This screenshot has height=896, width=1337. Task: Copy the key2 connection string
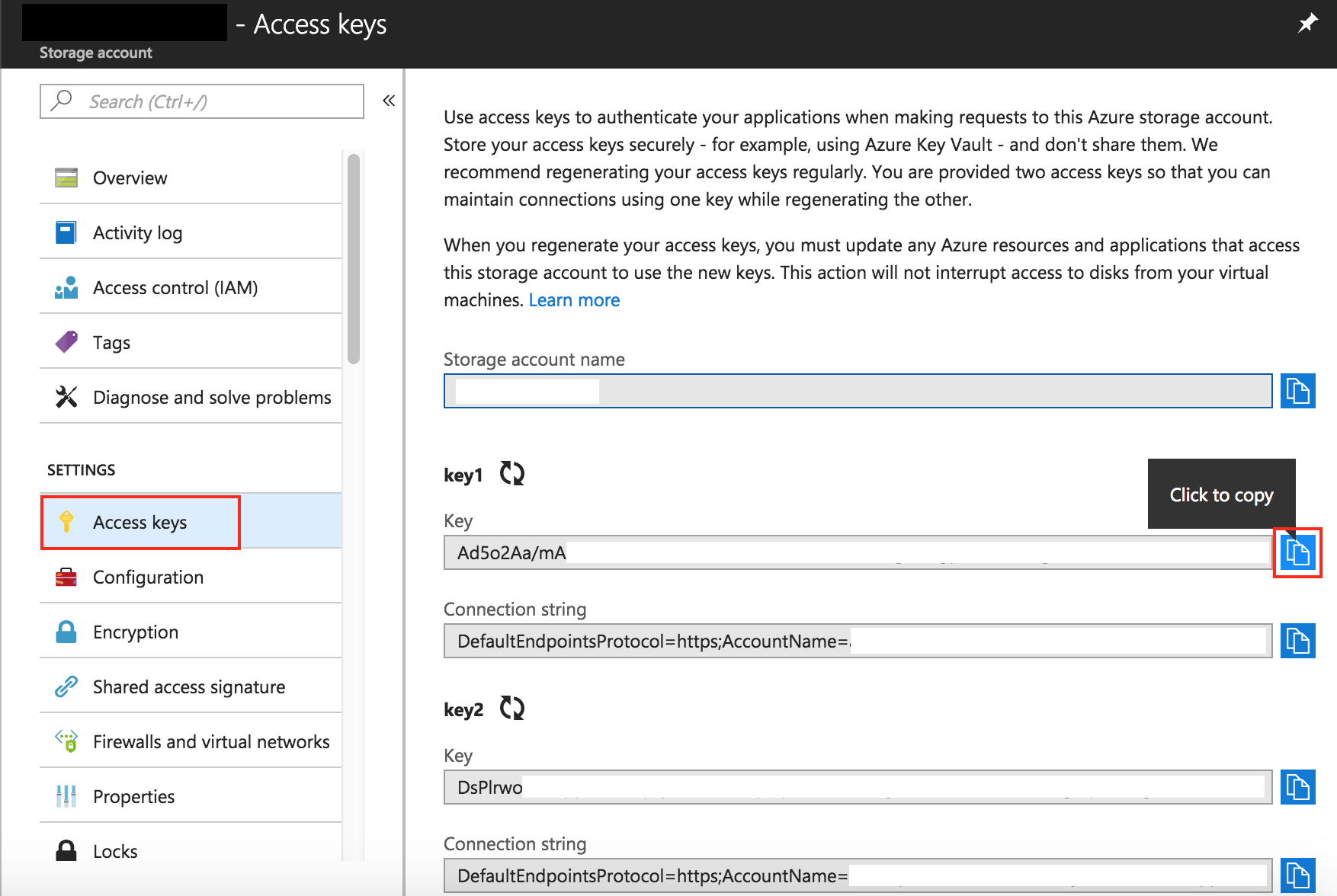point(1297,875)
